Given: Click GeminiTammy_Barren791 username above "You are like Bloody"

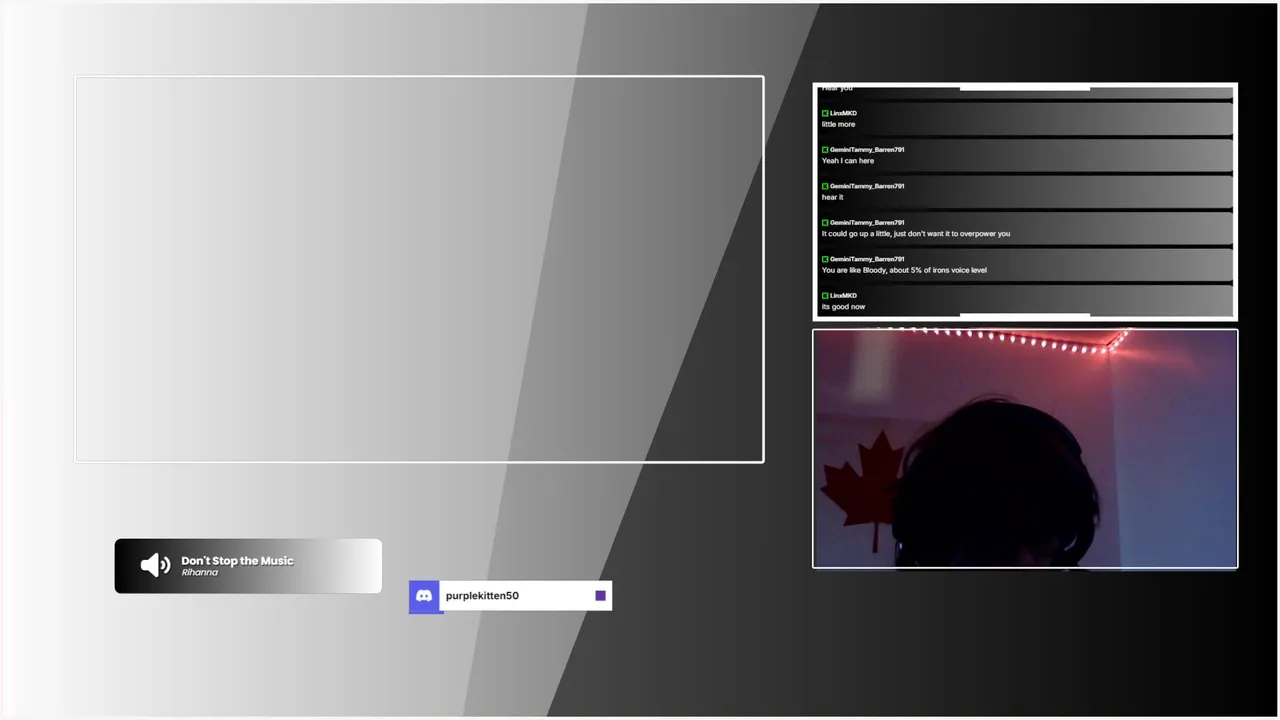Looking at the screenshot, I should click(867, 259).
